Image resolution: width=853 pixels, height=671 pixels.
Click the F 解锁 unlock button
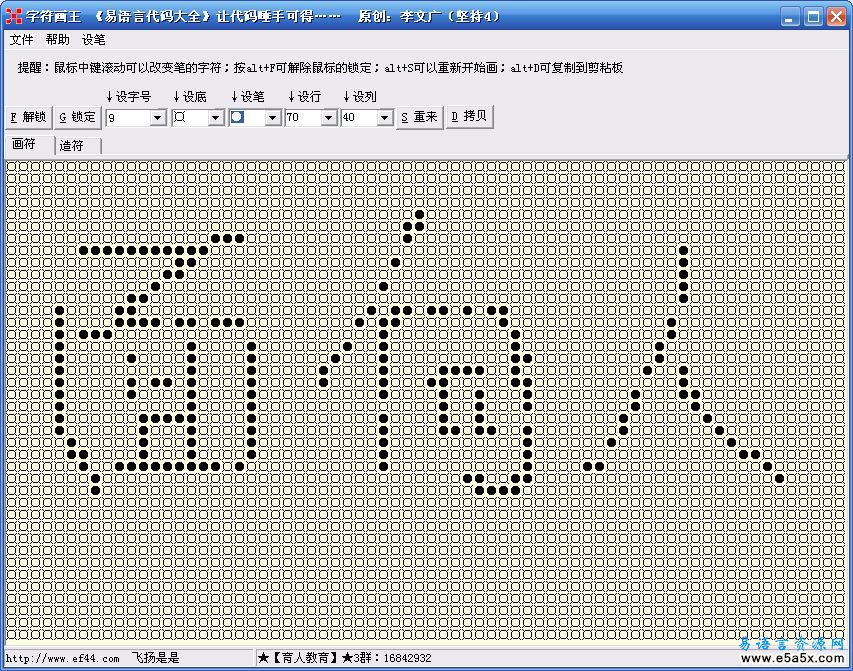28,117
